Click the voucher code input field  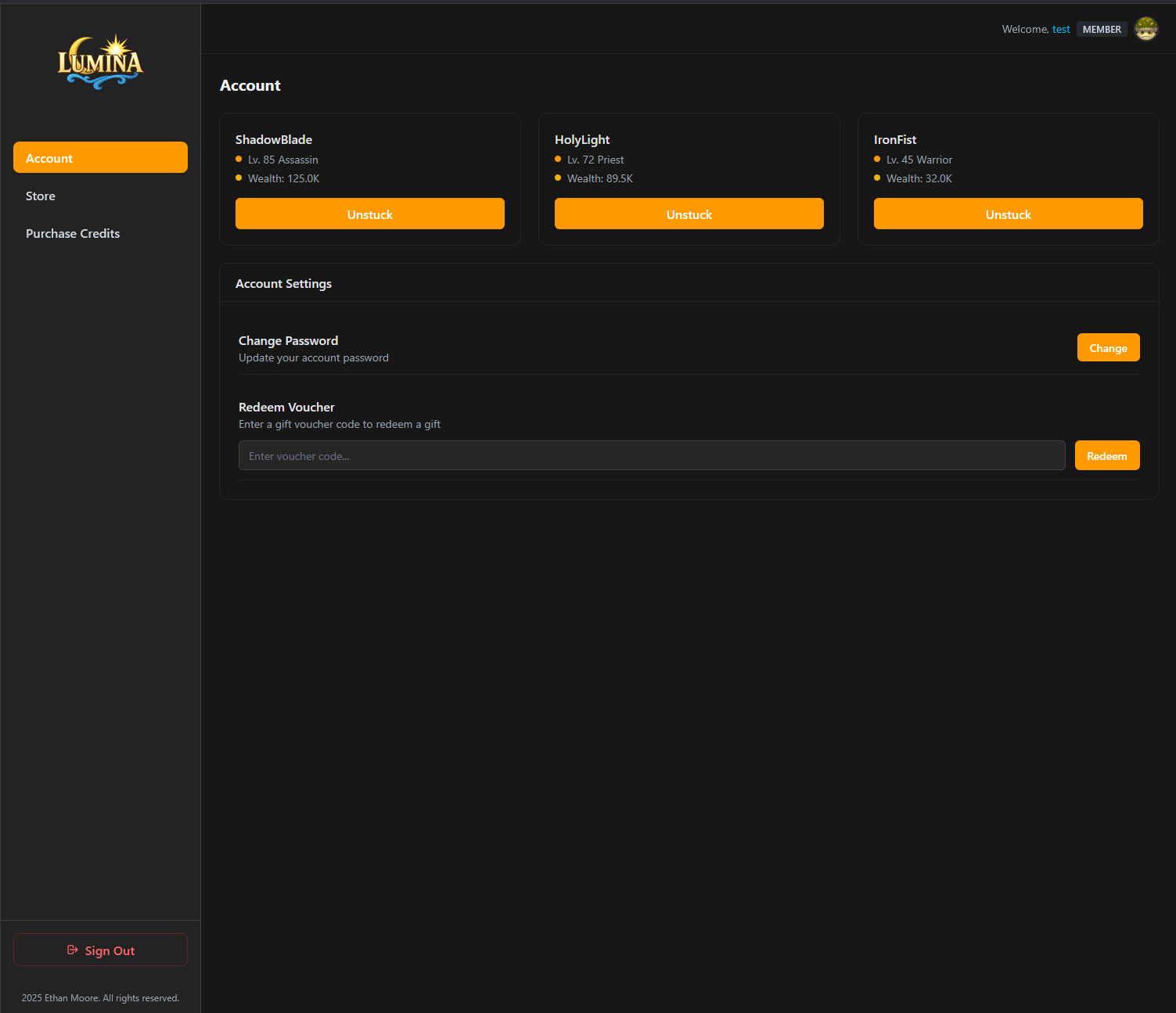tap(651, 455)
